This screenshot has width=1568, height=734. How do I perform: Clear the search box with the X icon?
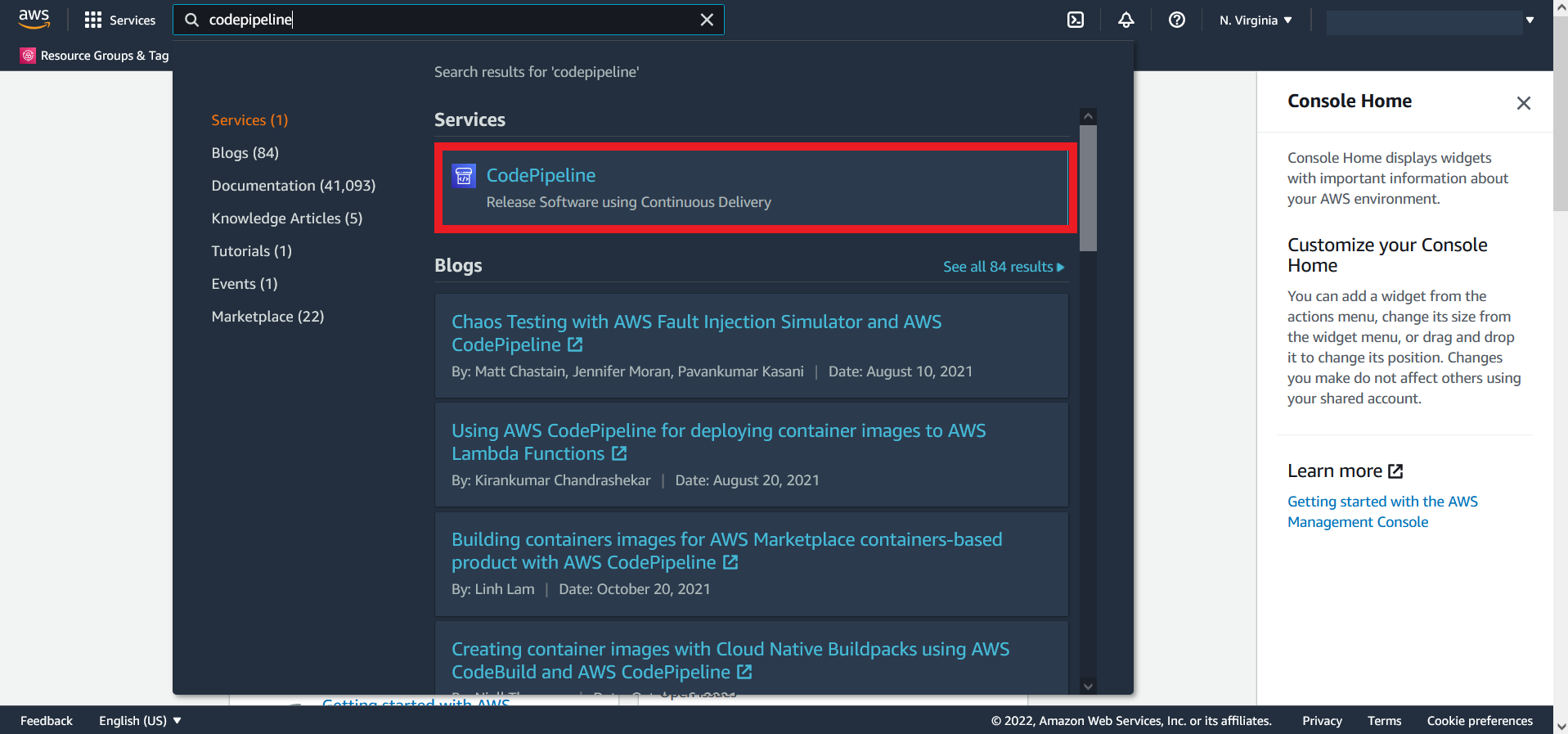(707, 20)
